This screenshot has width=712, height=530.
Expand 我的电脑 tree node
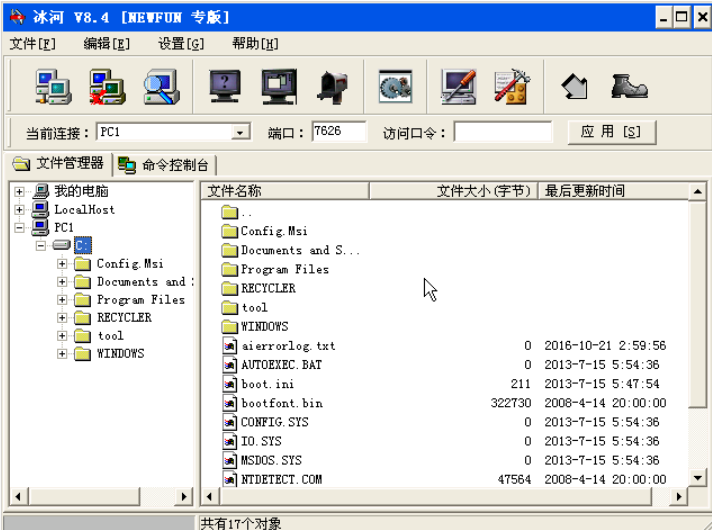[19, 192]
